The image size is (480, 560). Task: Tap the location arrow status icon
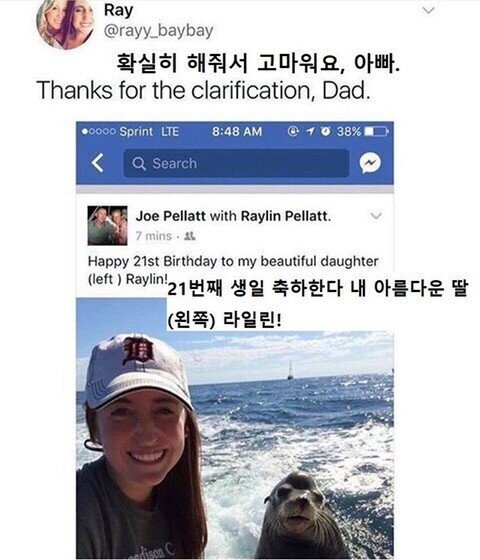310,131
